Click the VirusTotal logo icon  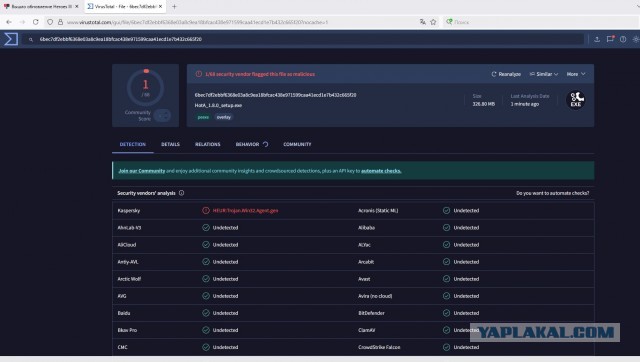click(11, 39)
